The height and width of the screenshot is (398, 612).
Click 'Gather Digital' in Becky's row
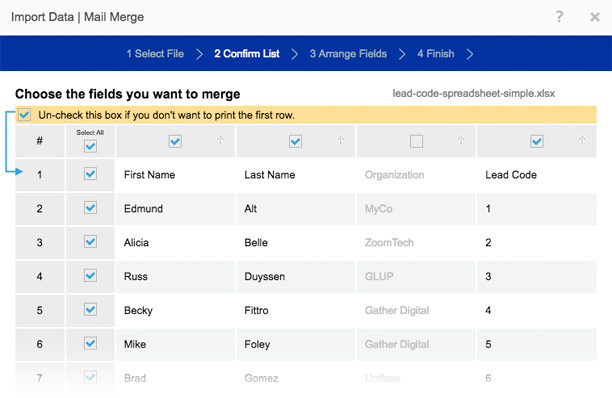(416, 311)
